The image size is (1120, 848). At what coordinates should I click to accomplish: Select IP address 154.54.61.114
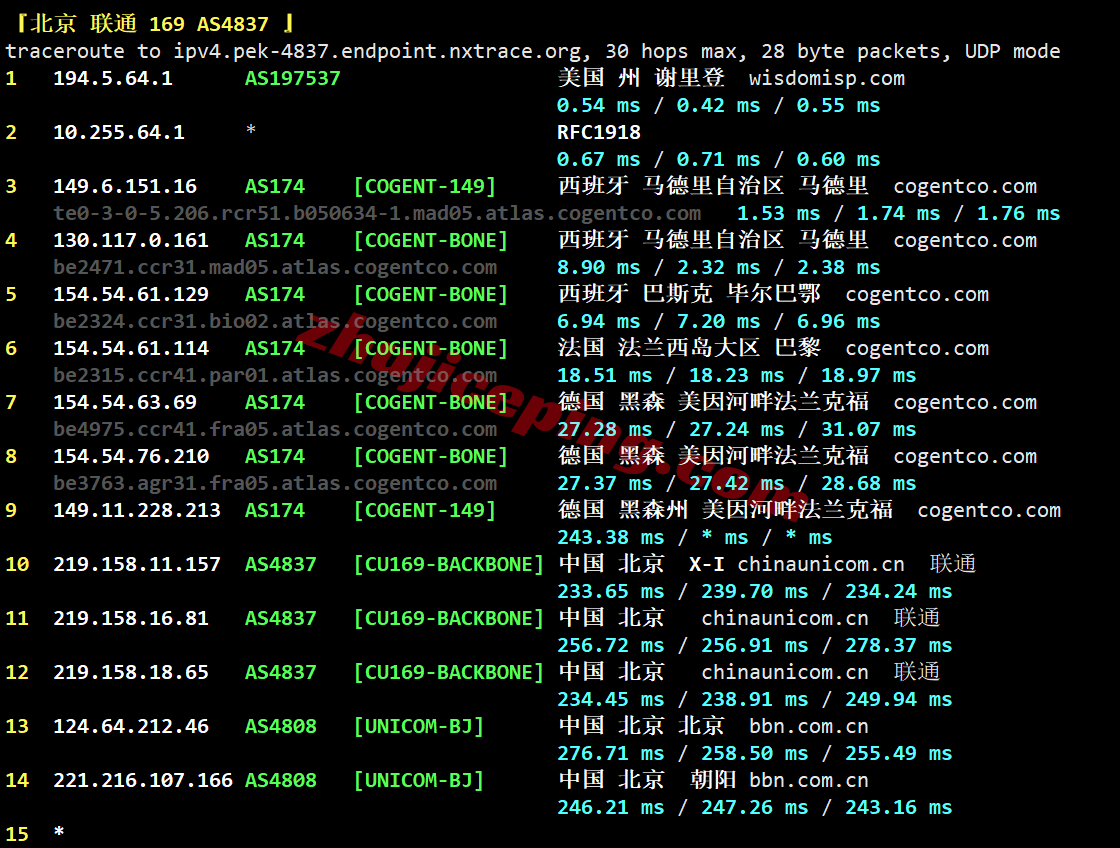[131, 349]
